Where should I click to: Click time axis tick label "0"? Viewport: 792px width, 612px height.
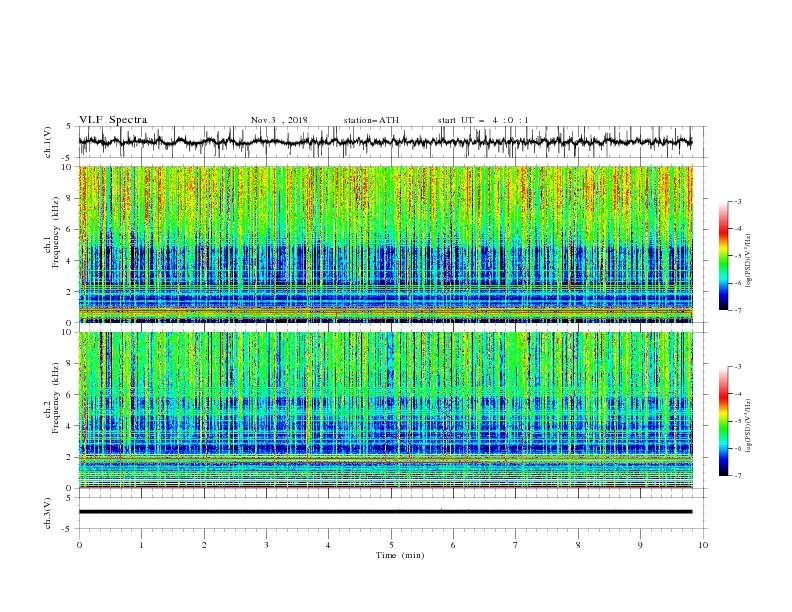pyautogui.click(x=79, y=545)
